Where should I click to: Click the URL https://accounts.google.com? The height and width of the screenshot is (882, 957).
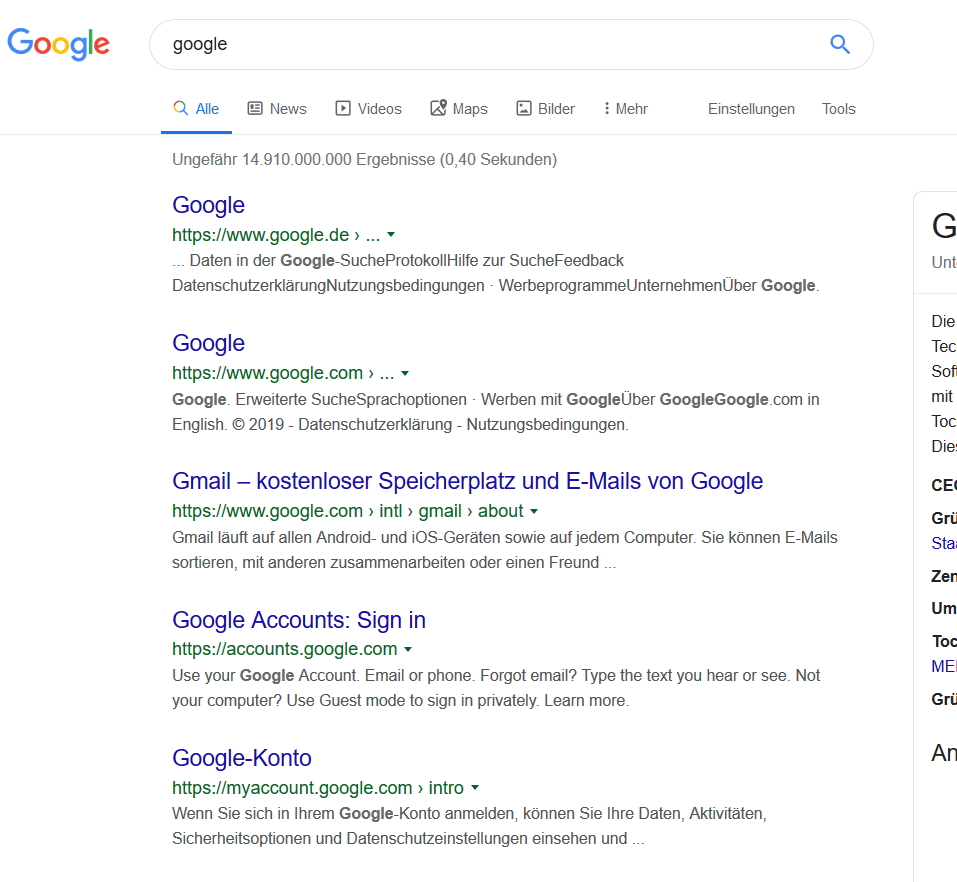(x=284, y=649)
